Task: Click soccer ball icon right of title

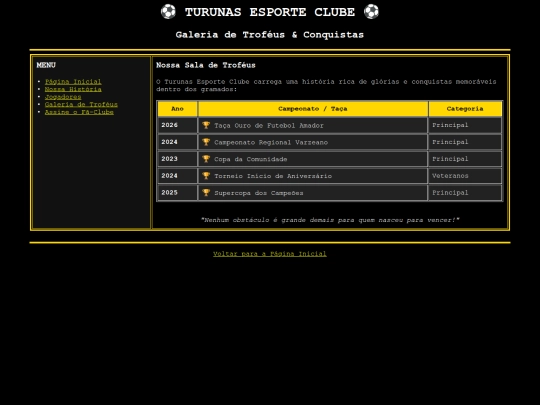Action: (x=371, y=12)
